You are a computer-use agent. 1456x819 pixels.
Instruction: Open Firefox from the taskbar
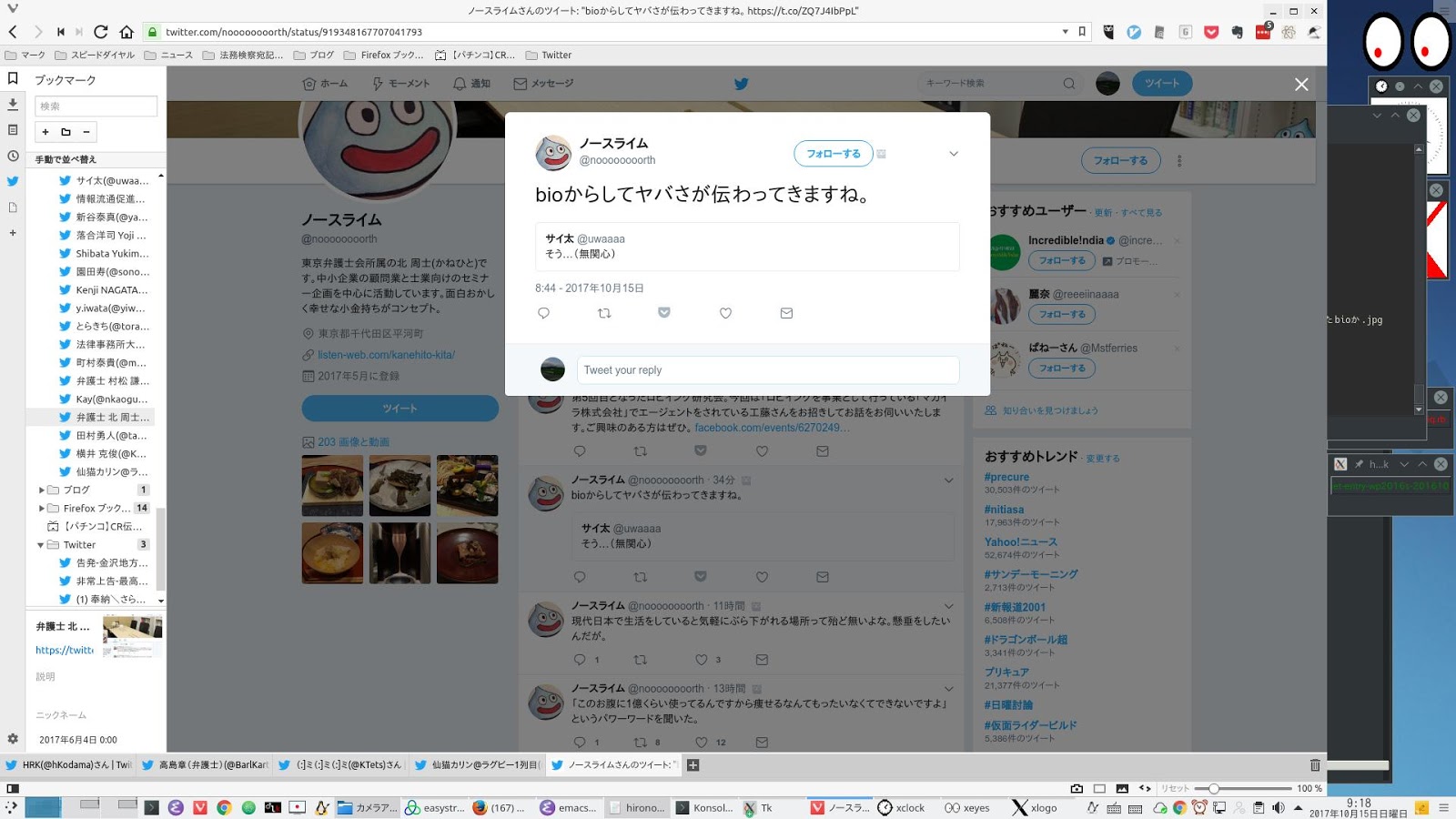click(x=497, y=807)
